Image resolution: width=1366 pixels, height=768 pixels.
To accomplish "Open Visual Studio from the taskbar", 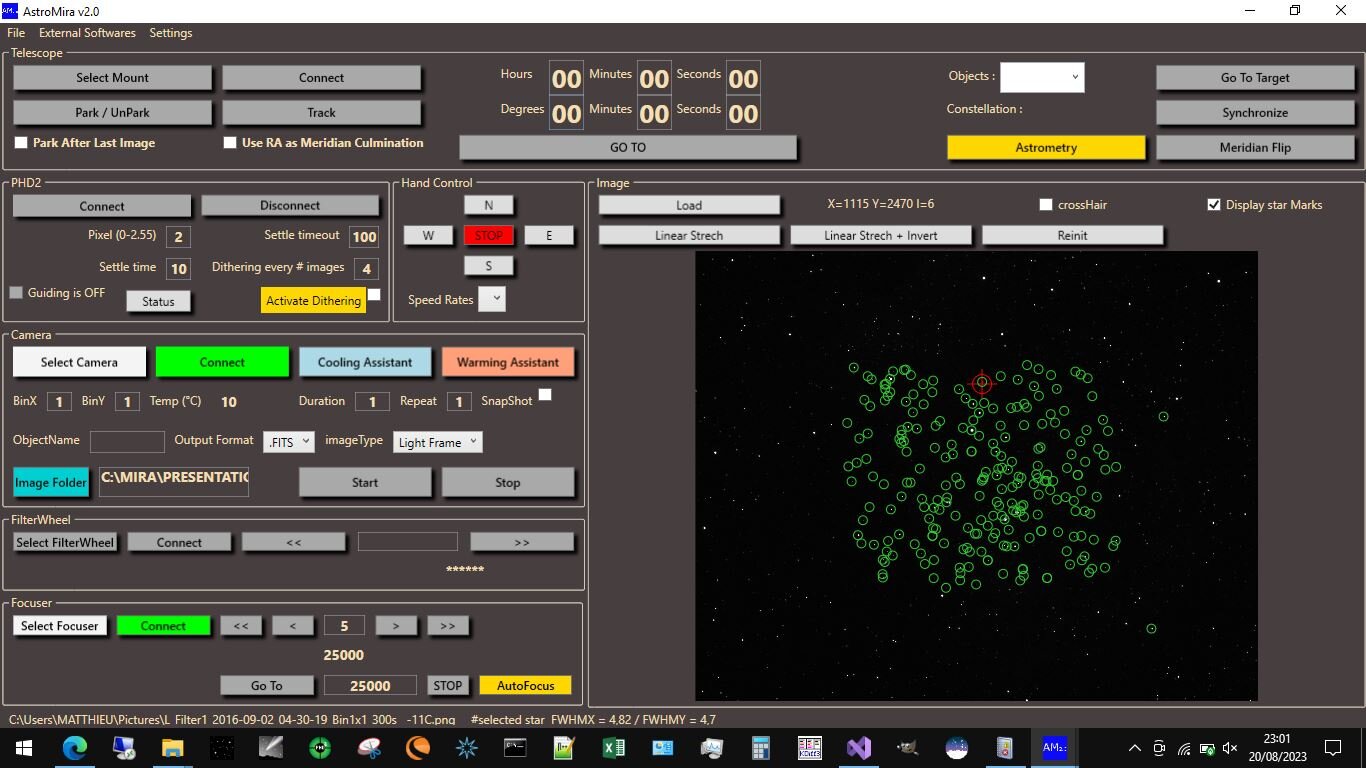I will click(x=859, y=747).
